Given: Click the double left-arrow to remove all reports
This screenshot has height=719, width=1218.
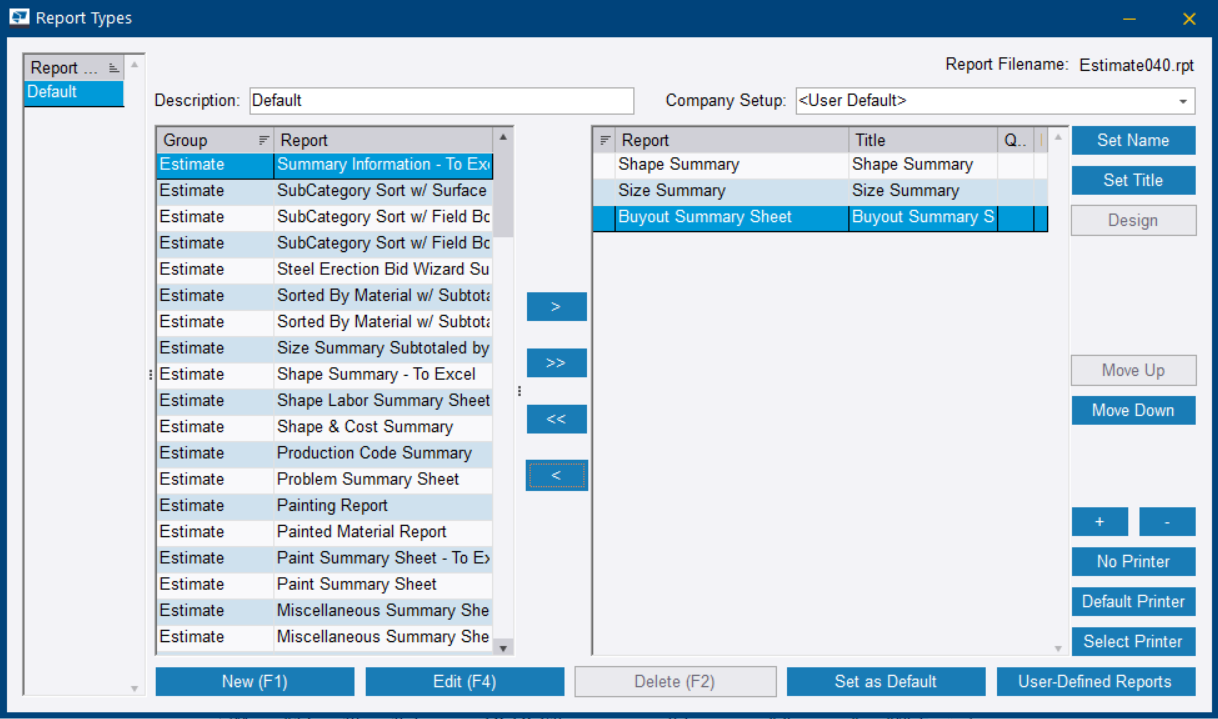Looking at the screenshot, I should tap(556, 418).
